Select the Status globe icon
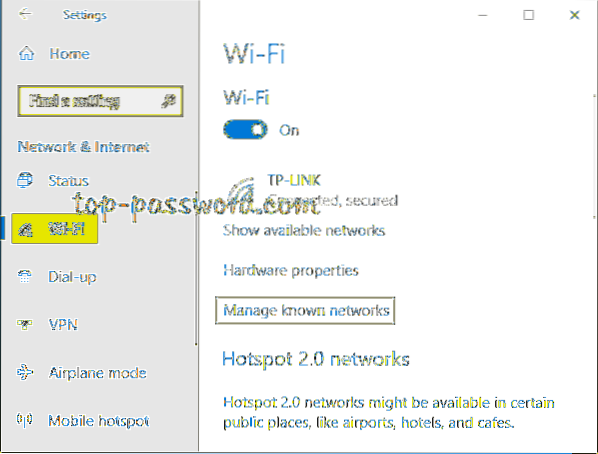Viewport: 598px width, 454px height. coord(25,180)
